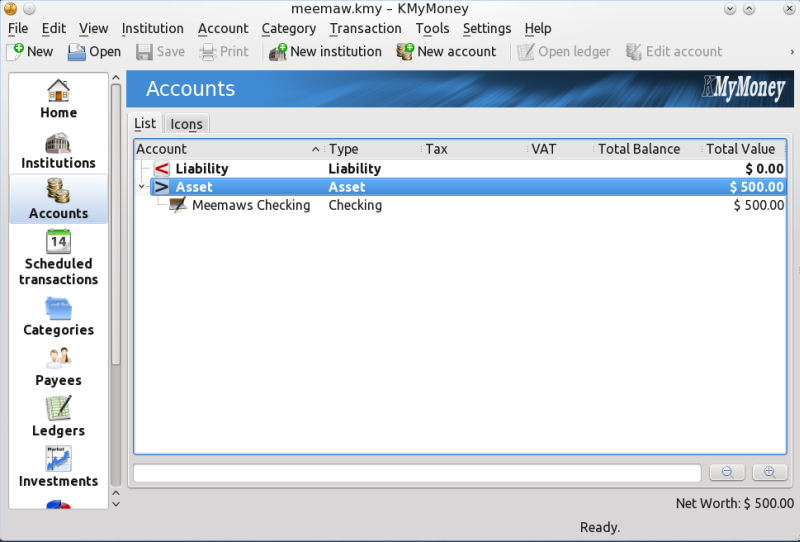Click the Ready. status bar text

coord(600,527)
